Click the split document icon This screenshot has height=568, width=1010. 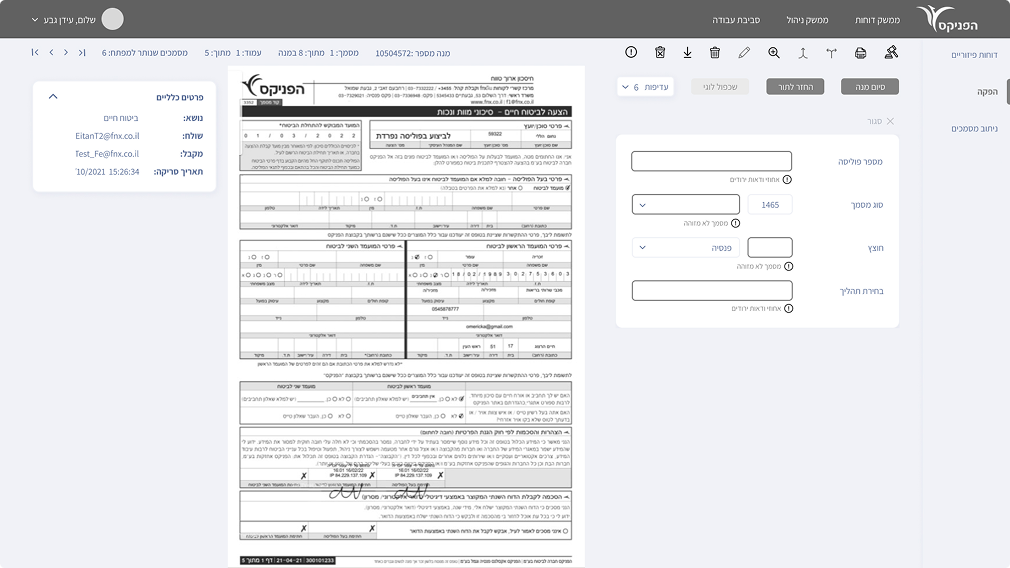831,52
